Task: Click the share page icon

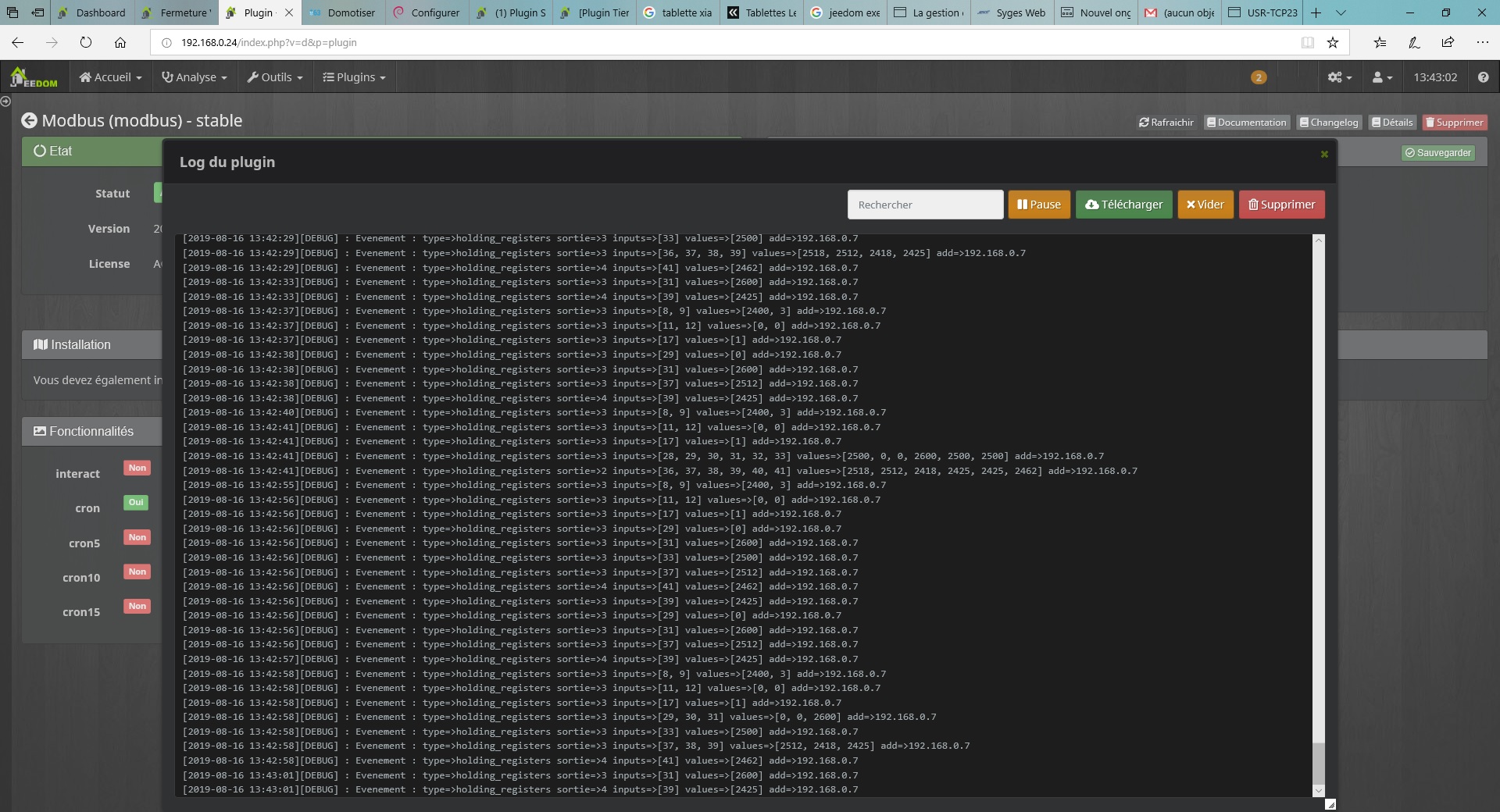Action: click(x=1448, y=43)
